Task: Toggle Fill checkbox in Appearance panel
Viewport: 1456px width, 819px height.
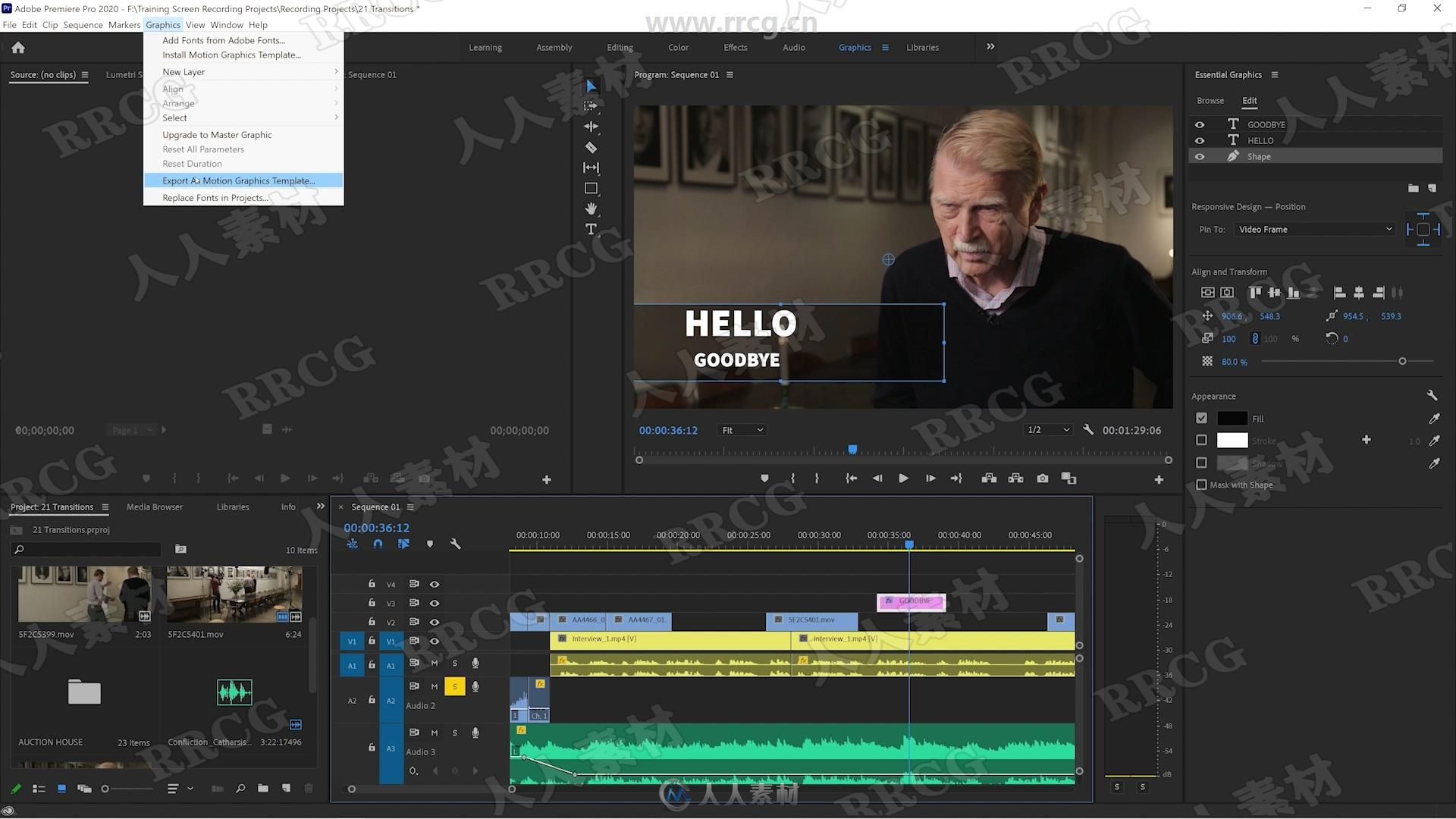Action: tap(1202, 418)
